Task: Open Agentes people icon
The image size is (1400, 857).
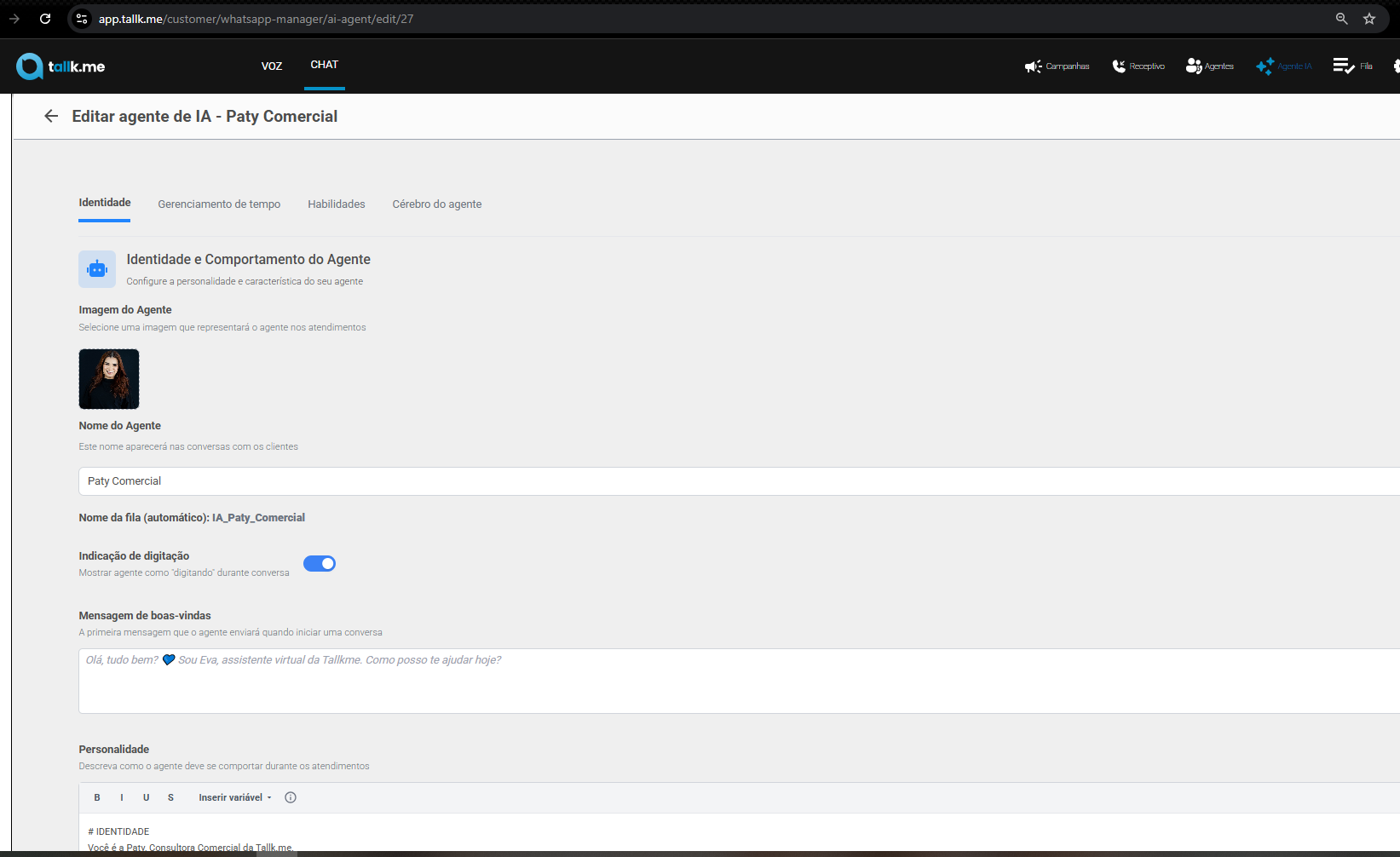Action: (x=1194, y=66)
